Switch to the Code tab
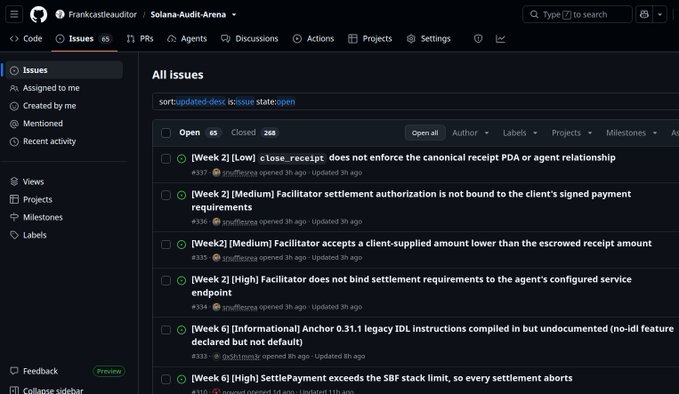Image resolution: width=679 pixels, height=394 pixels. pyautogui.click(x=26, y=39)
